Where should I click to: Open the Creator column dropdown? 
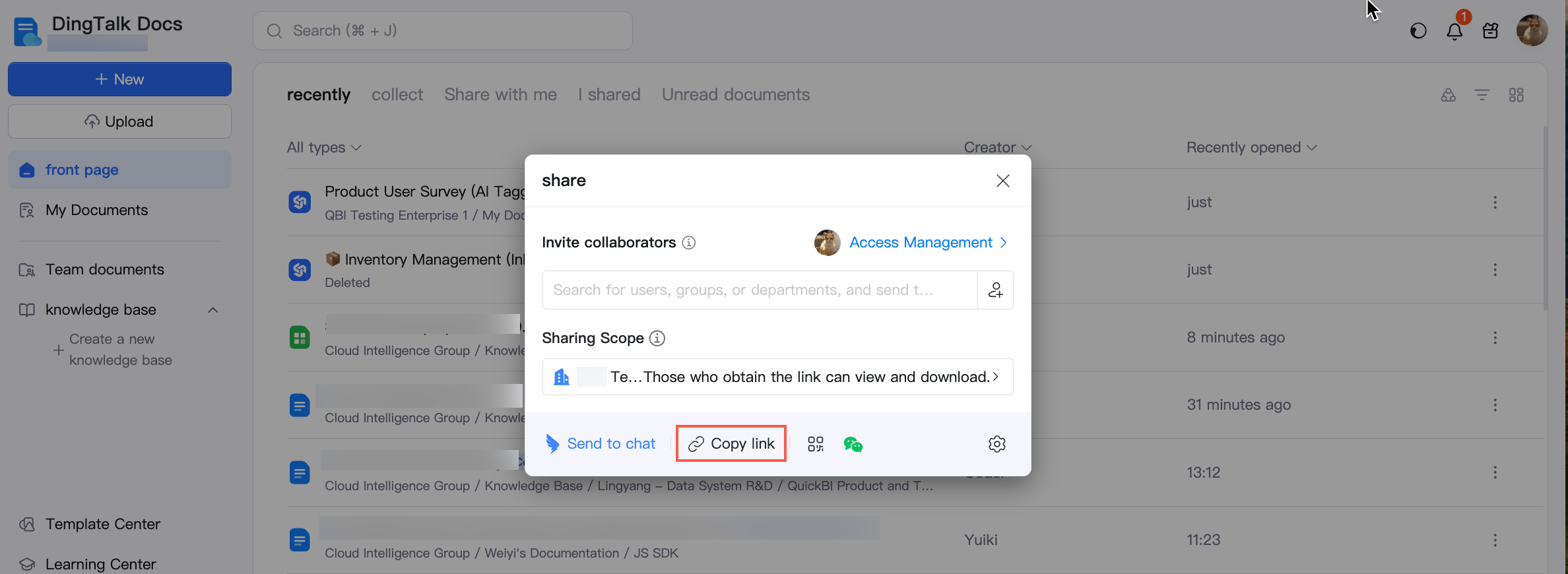997,148
